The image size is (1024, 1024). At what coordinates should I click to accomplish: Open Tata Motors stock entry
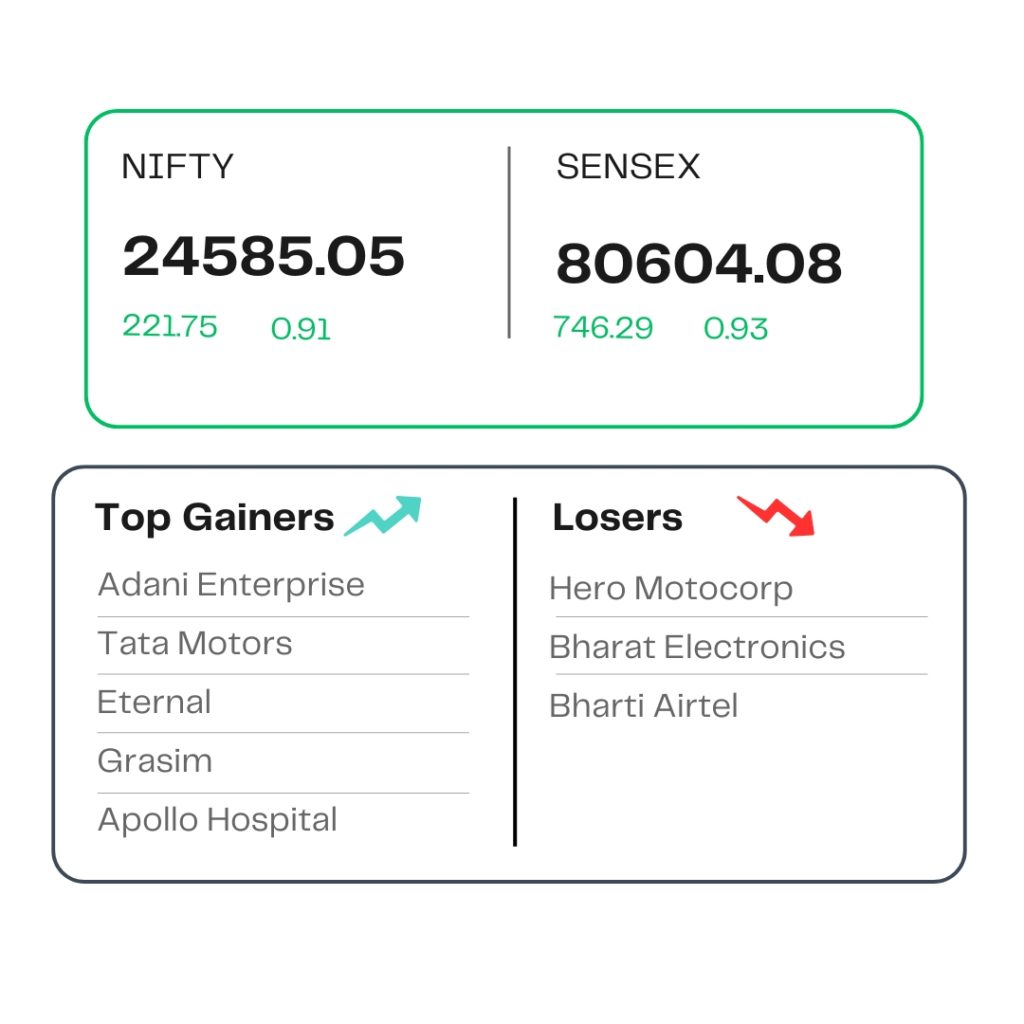pos(195,643)
